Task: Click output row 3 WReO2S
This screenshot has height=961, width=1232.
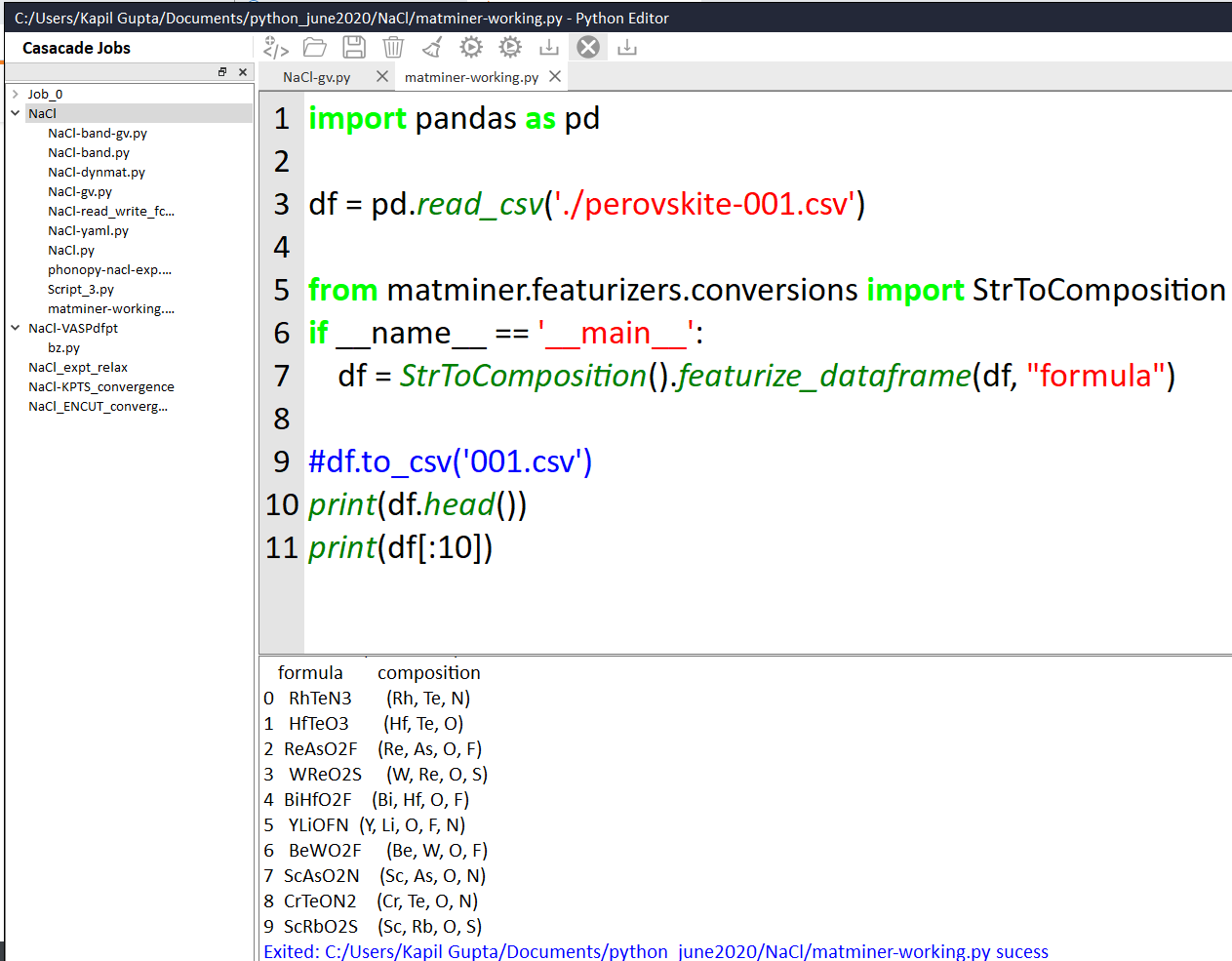Action: click(x=376, y=775)
